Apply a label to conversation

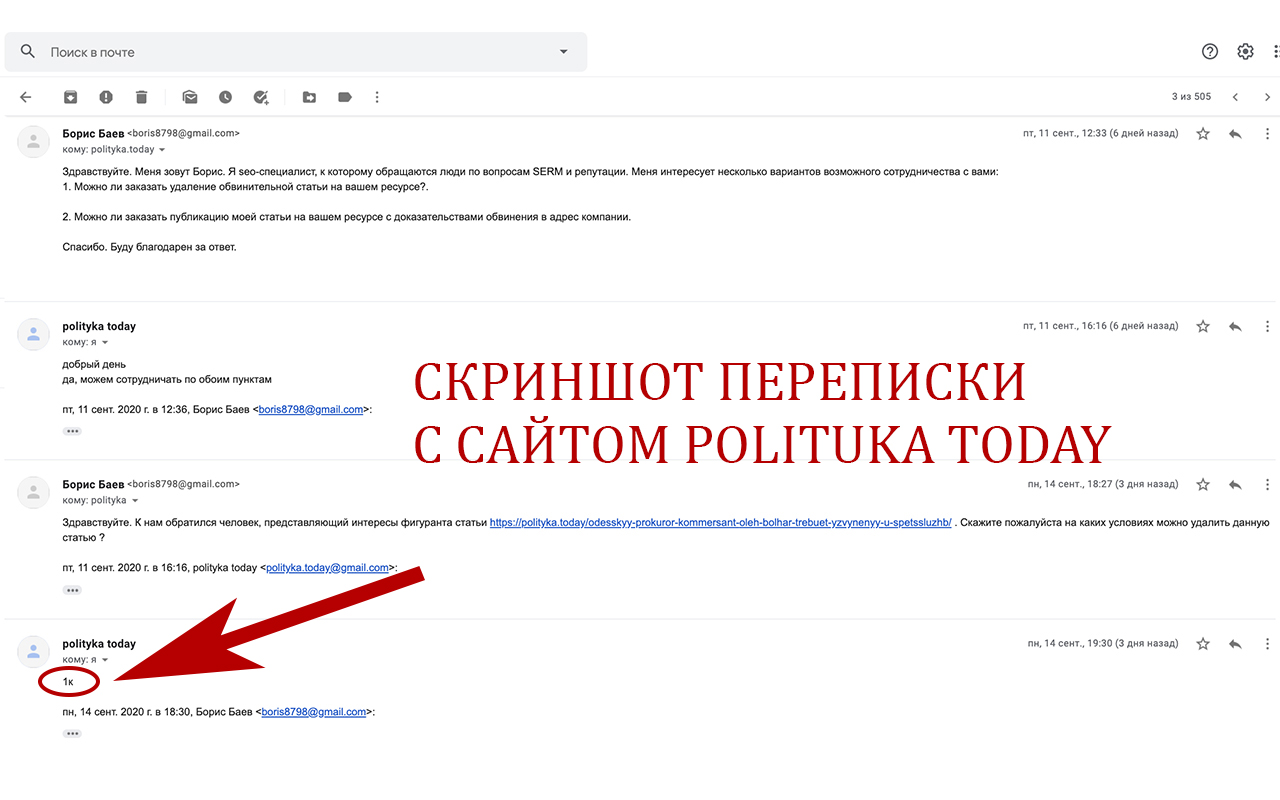(x=345, y=97)
